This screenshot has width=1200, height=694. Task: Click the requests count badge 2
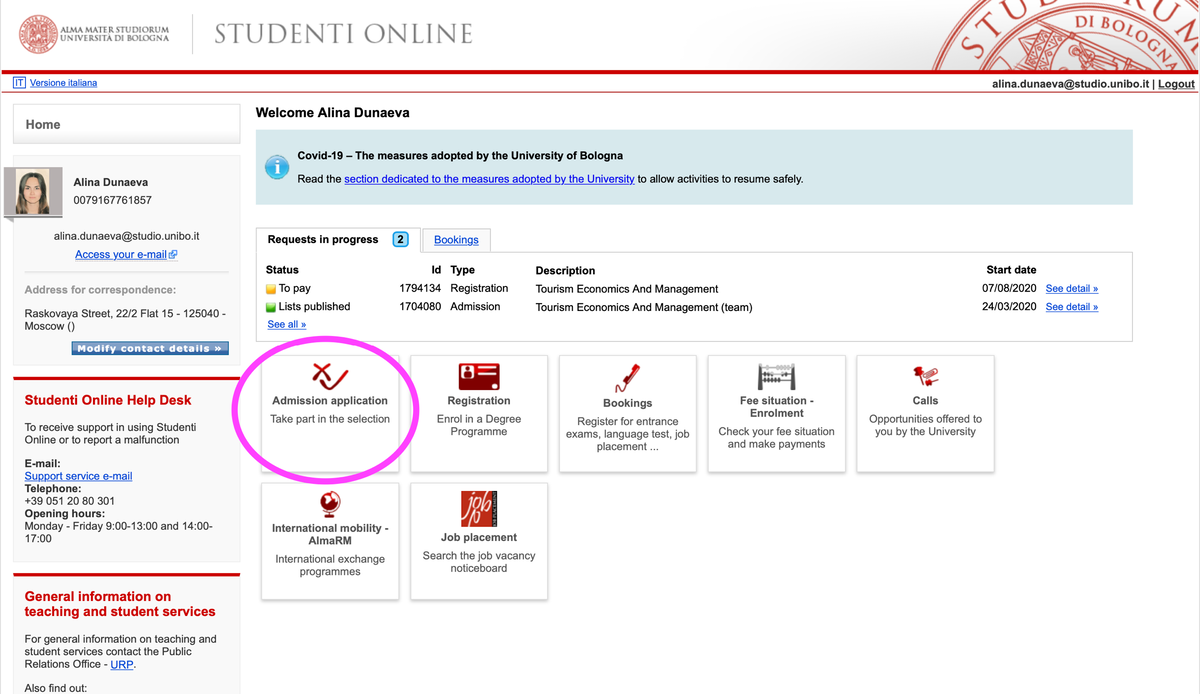[401, 240]
